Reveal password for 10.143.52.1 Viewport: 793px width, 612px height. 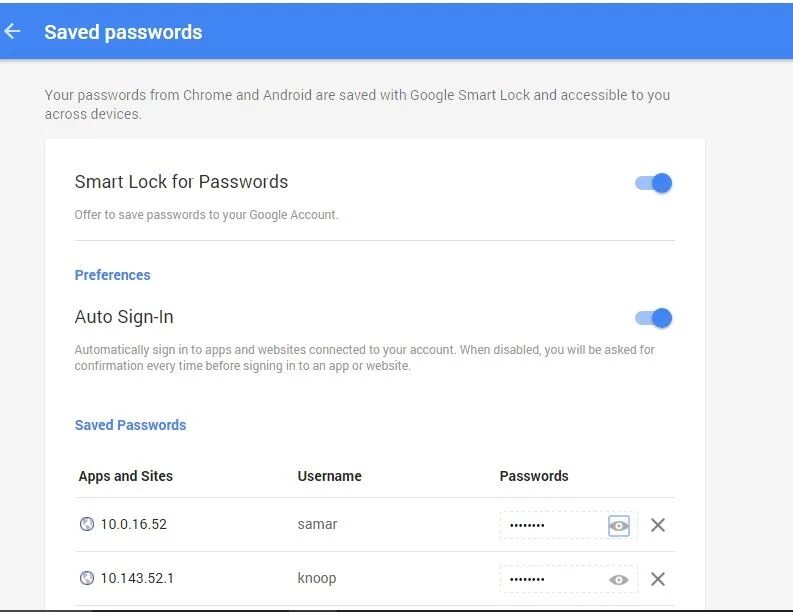619,579
